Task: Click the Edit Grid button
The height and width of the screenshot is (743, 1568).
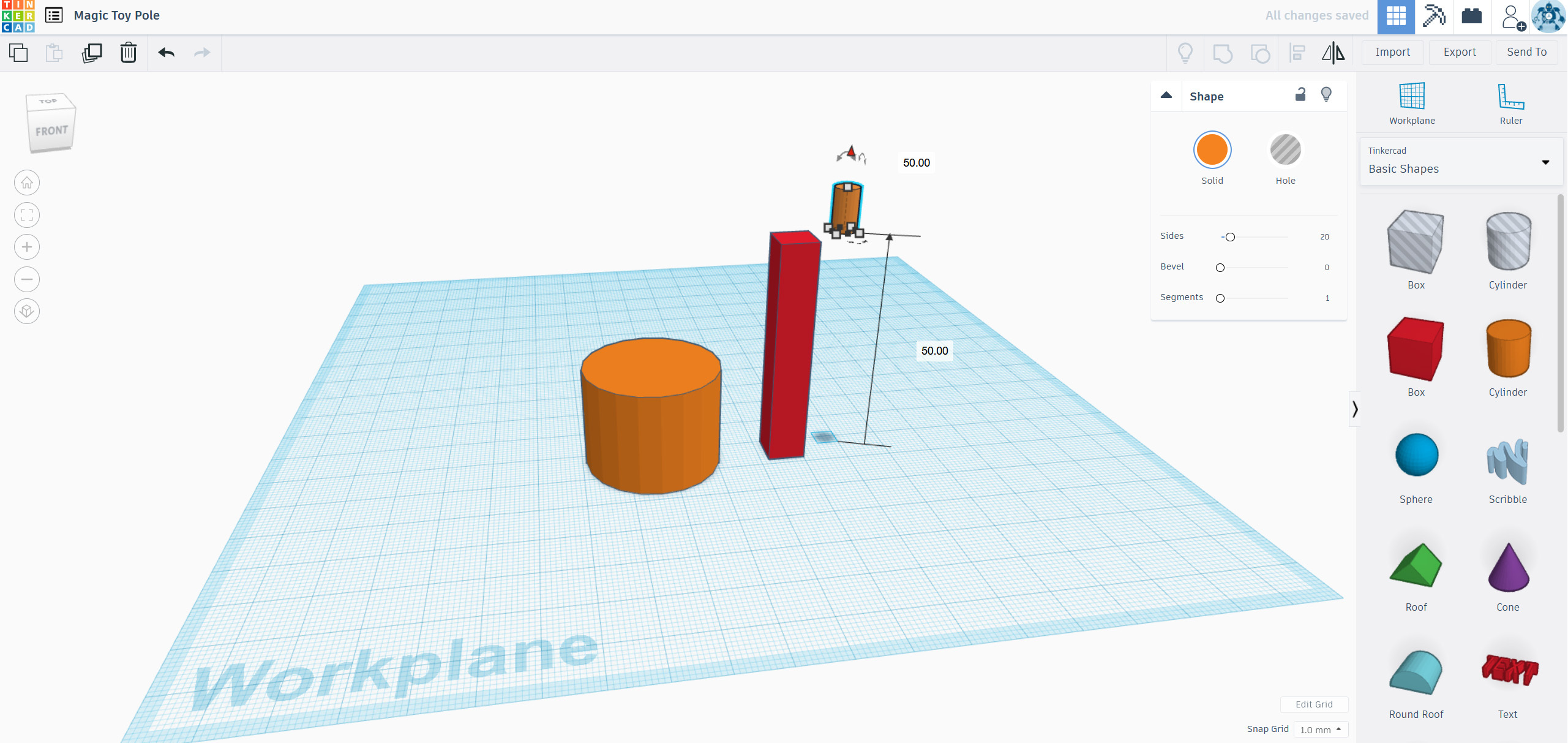Action: point(1313,704)
